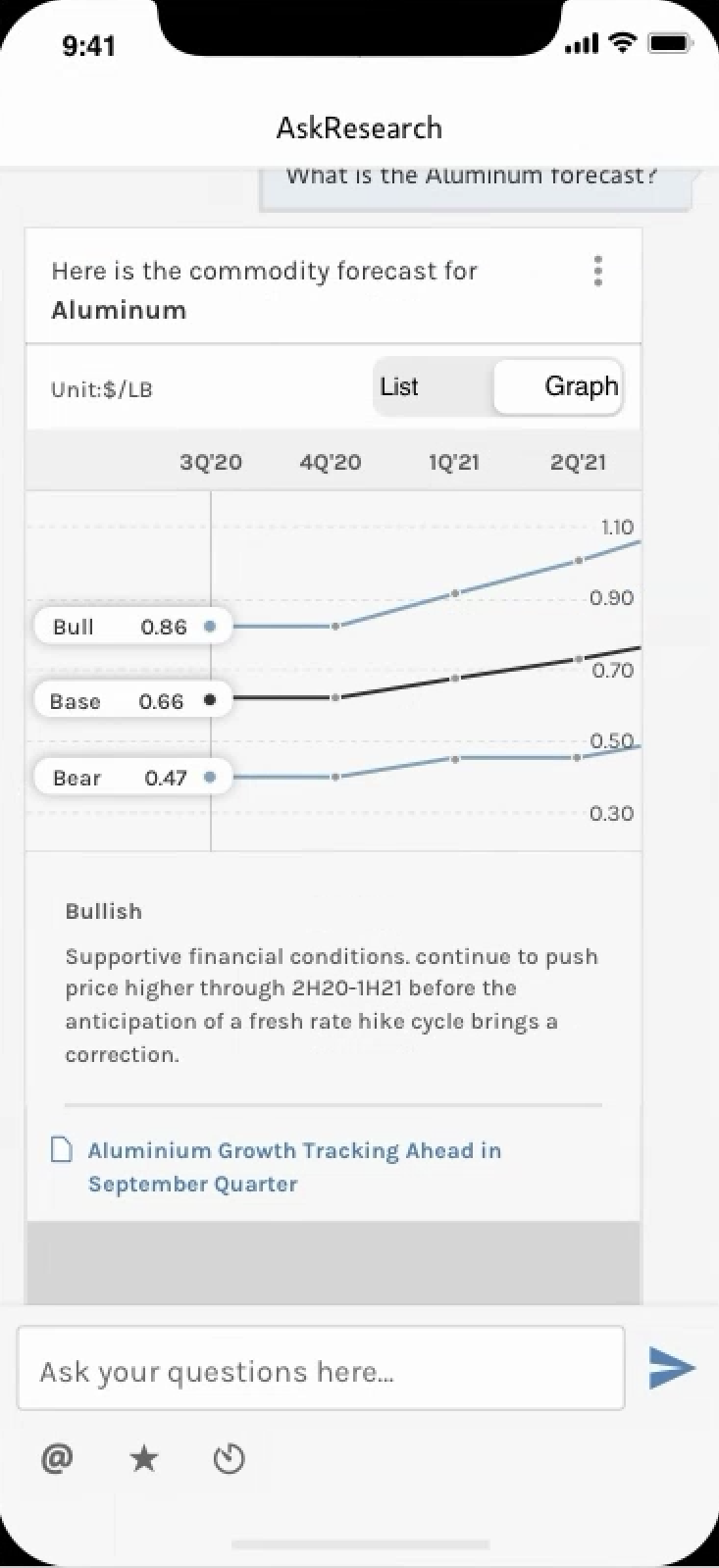The width and height of the screenshot is (719, 1568).
Task: Select the Bear 0.47 scenario label
Action: point(120,778)
